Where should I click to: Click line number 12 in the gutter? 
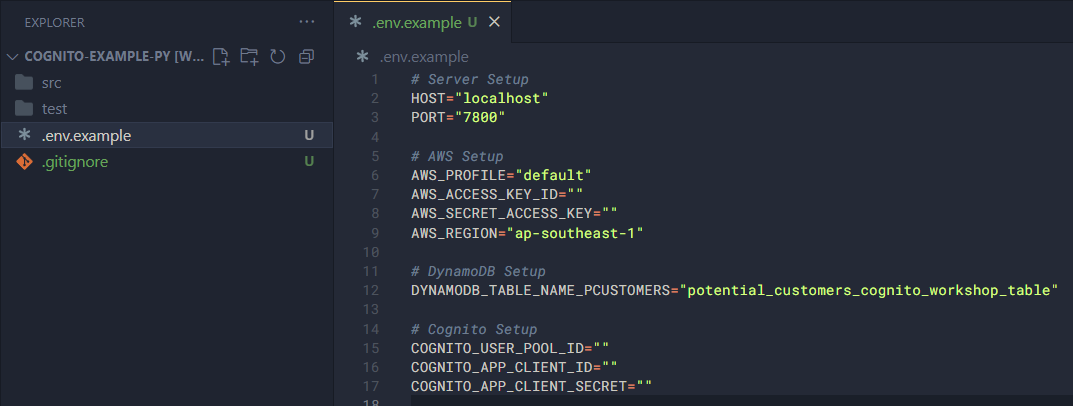point(373,291)
